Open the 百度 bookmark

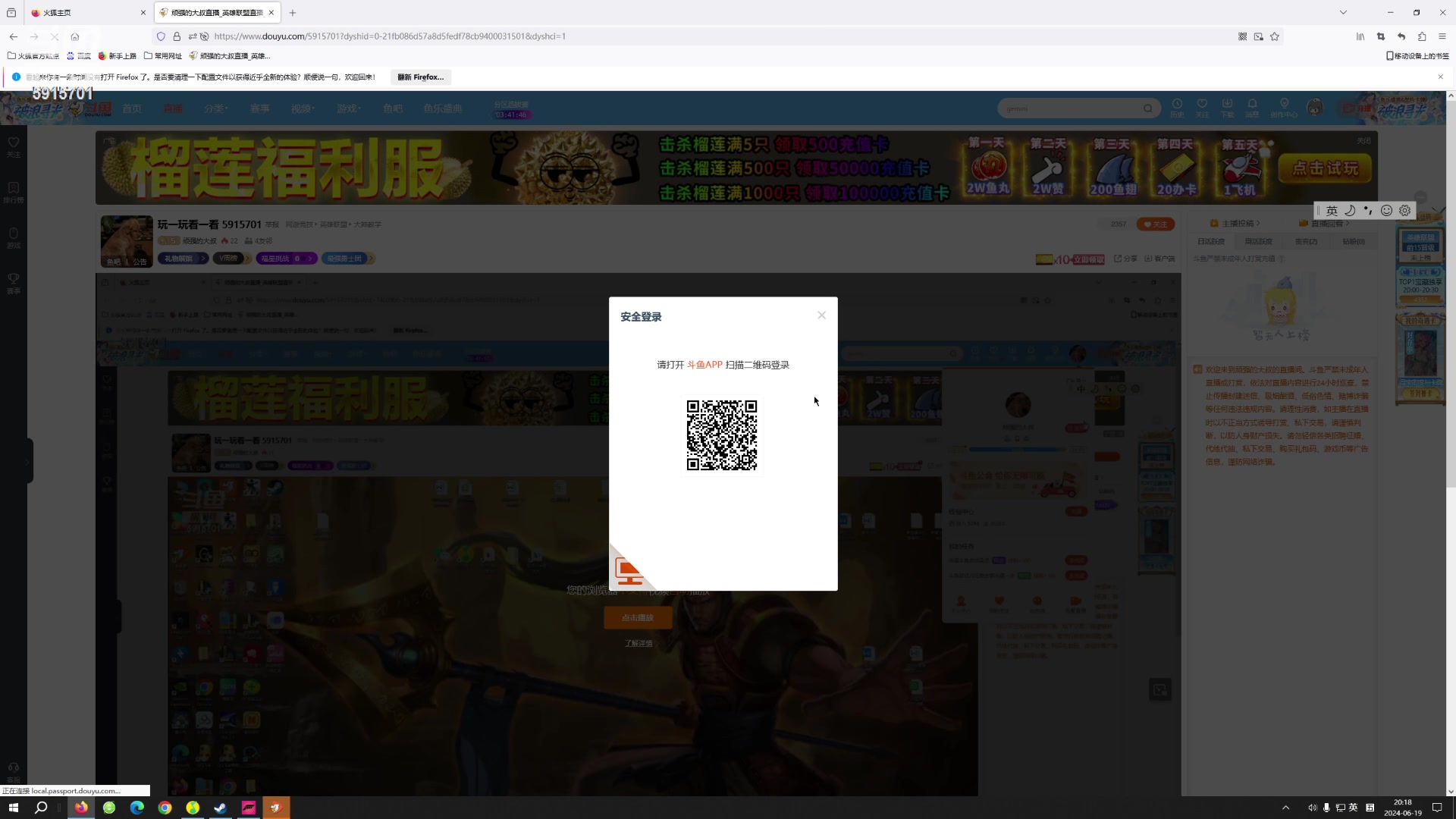[x=79, y=56]
